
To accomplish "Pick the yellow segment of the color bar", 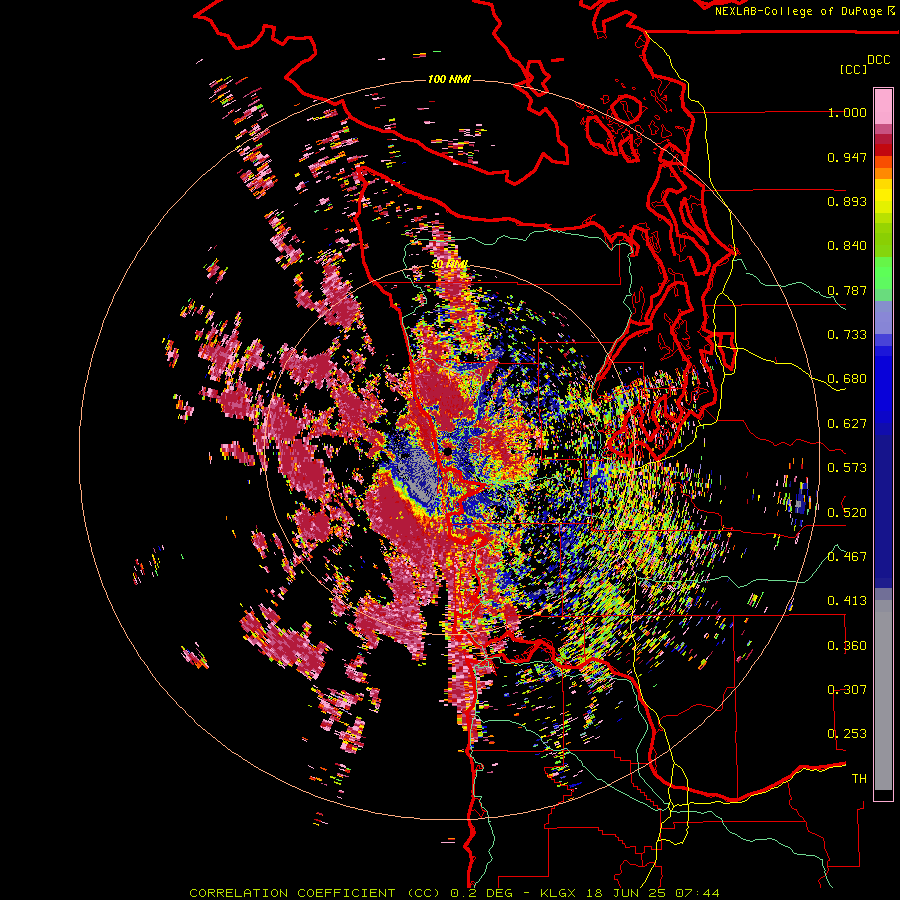I will tap(883, 196).
